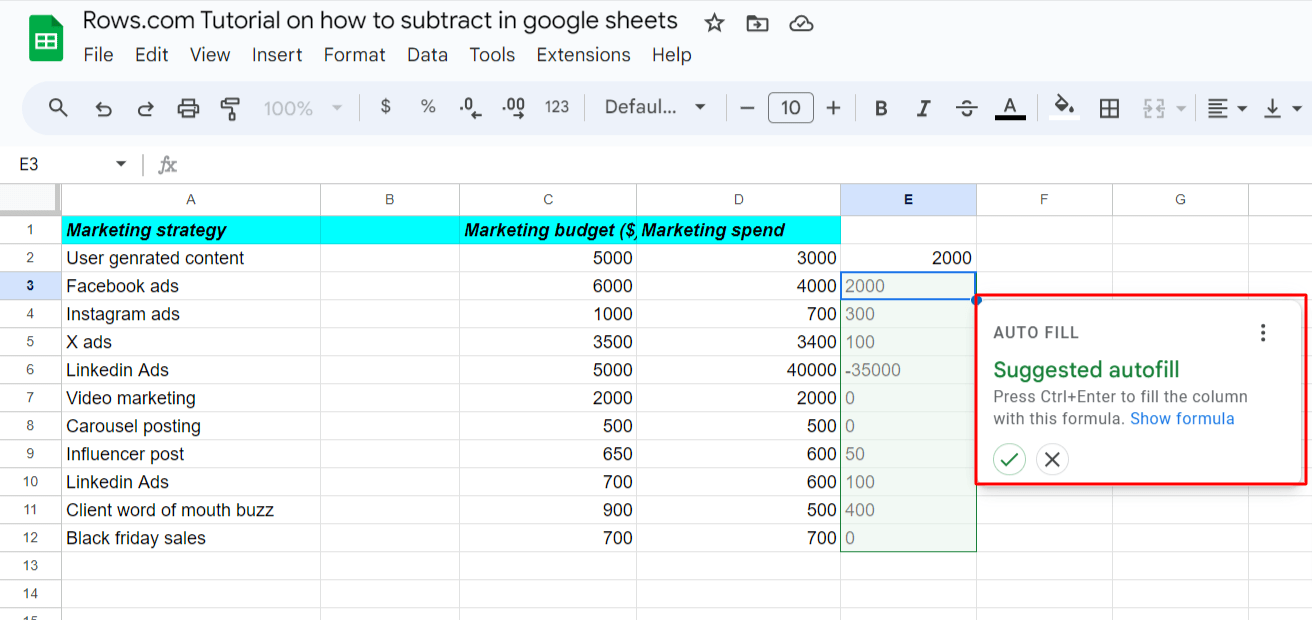Open the autofill popup three-dot menu
The width and height of the screenshot is (1312, 620).
(1264, 332)
